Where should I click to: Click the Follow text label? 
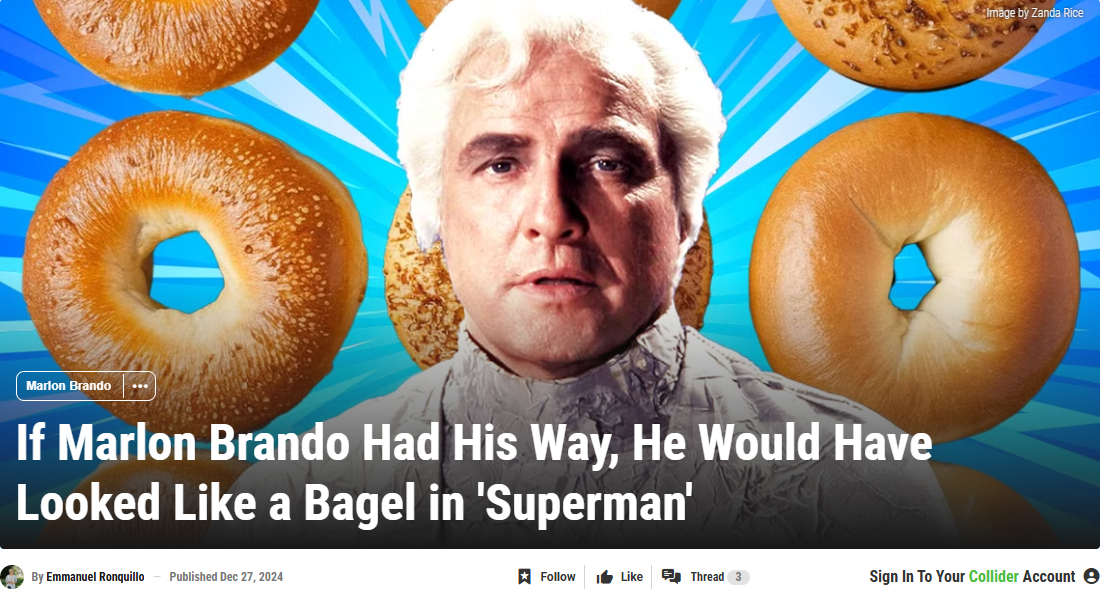(x=558, y=577)
